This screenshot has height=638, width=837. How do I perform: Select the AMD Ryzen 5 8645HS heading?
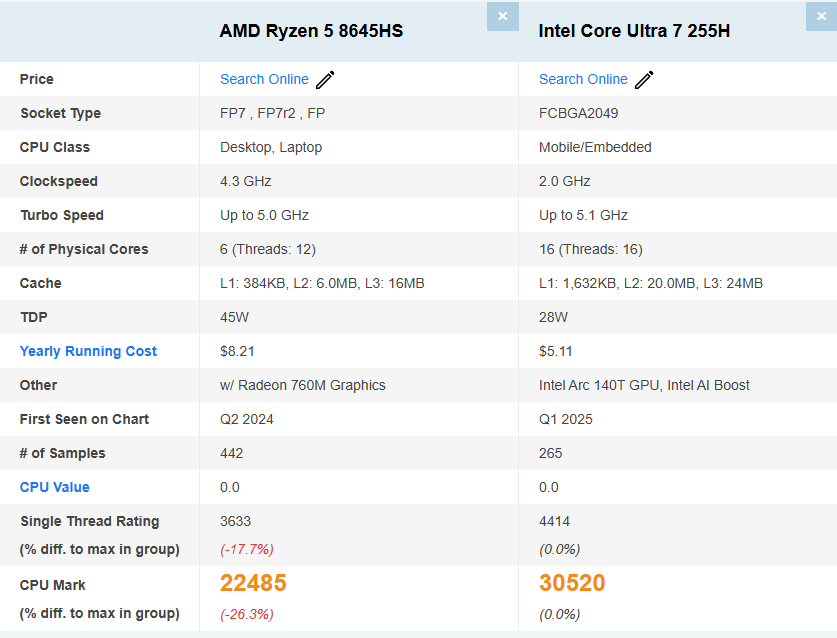coord(311,31)
